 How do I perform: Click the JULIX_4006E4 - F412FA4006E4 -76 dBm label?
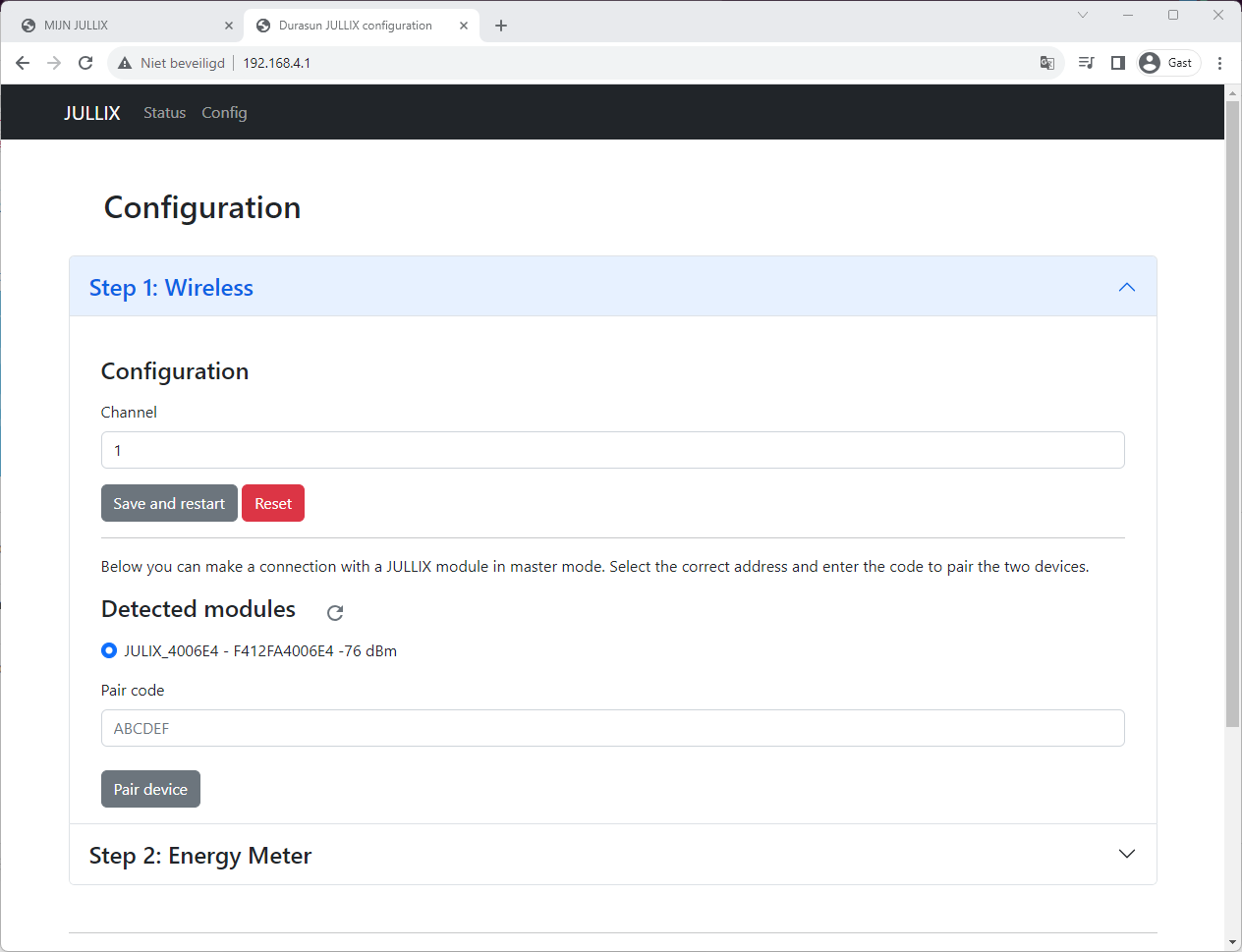pos(260,650)
